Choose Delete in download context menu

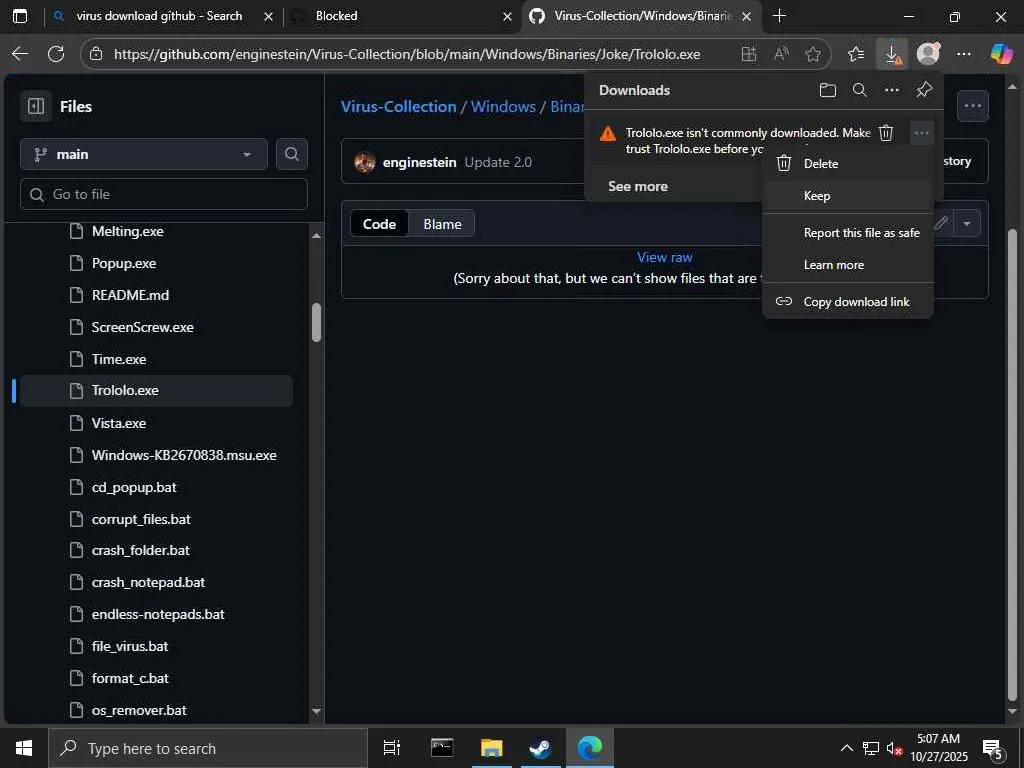(x=848, y=164)
